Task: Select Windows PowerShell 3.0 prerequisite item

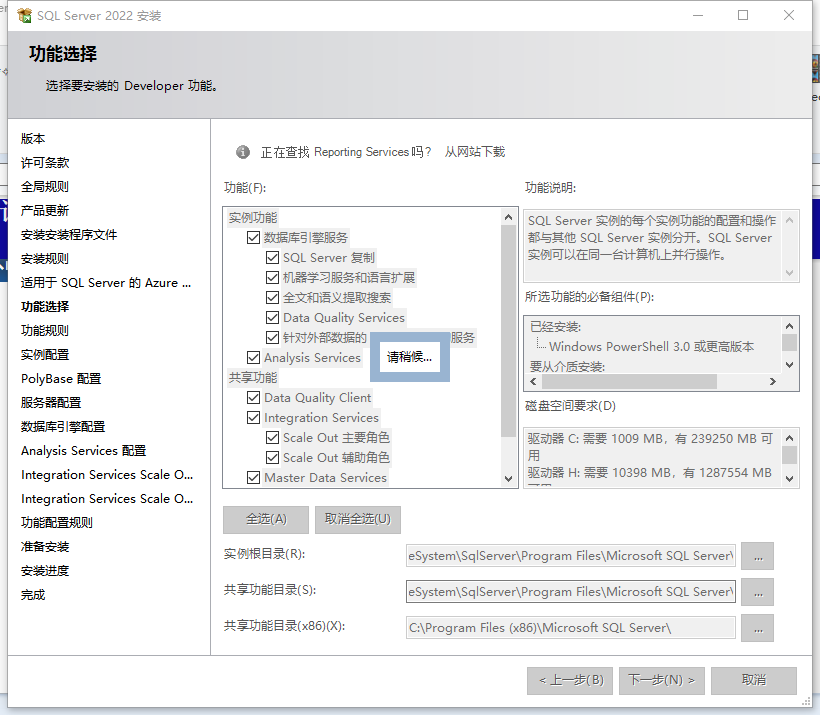Action: [652, 347]
